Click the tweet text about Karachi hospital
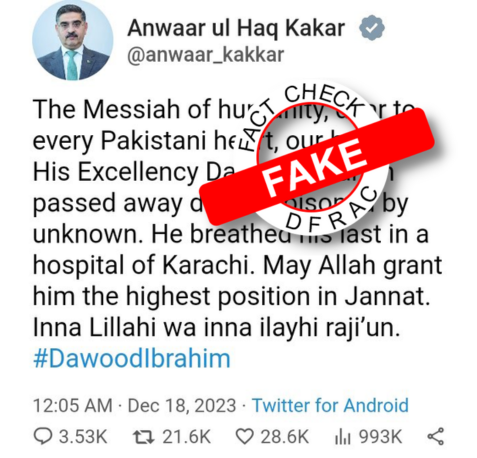Image resolution: width=477 pixels, height=458 pixels. click(237, 265)
